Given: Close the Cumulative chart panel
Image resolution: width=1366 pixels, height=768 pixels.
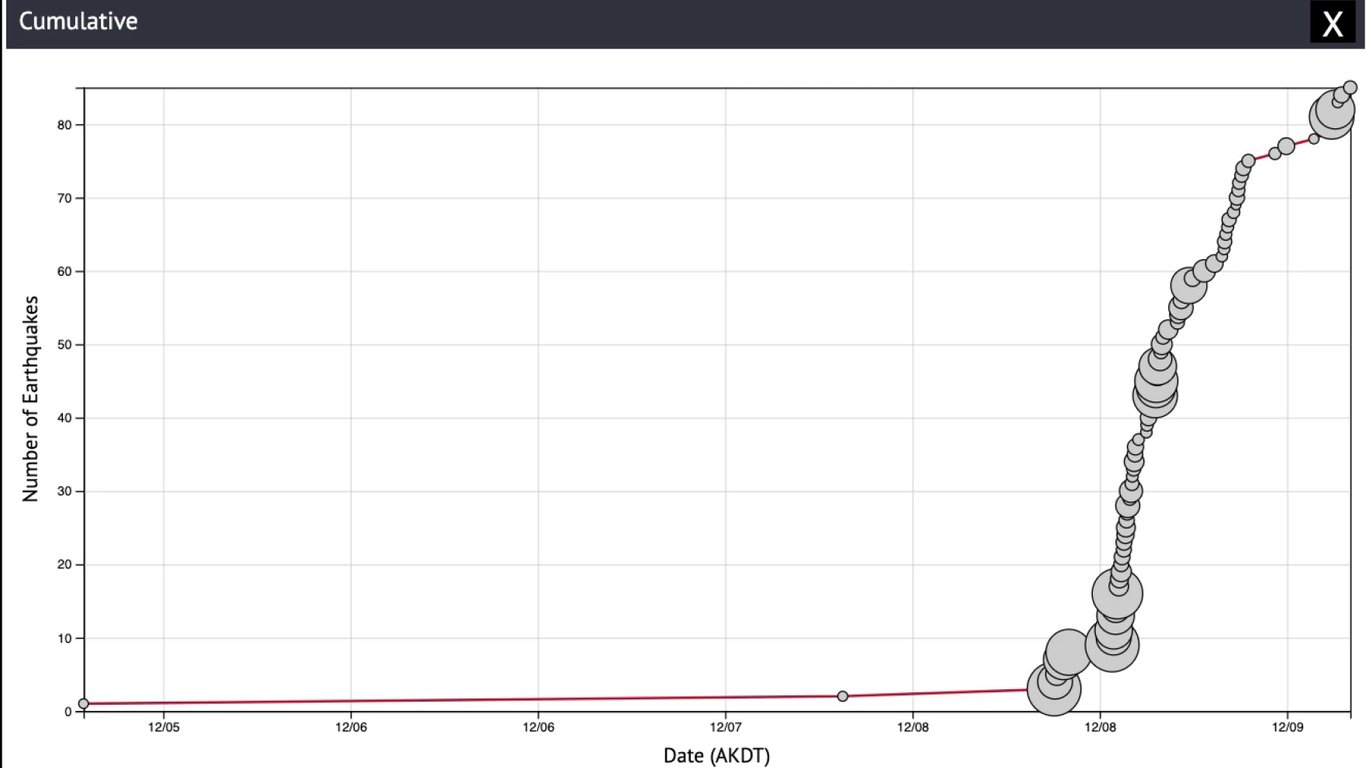Looking at the screenshot, I should tap(1332, 24).
